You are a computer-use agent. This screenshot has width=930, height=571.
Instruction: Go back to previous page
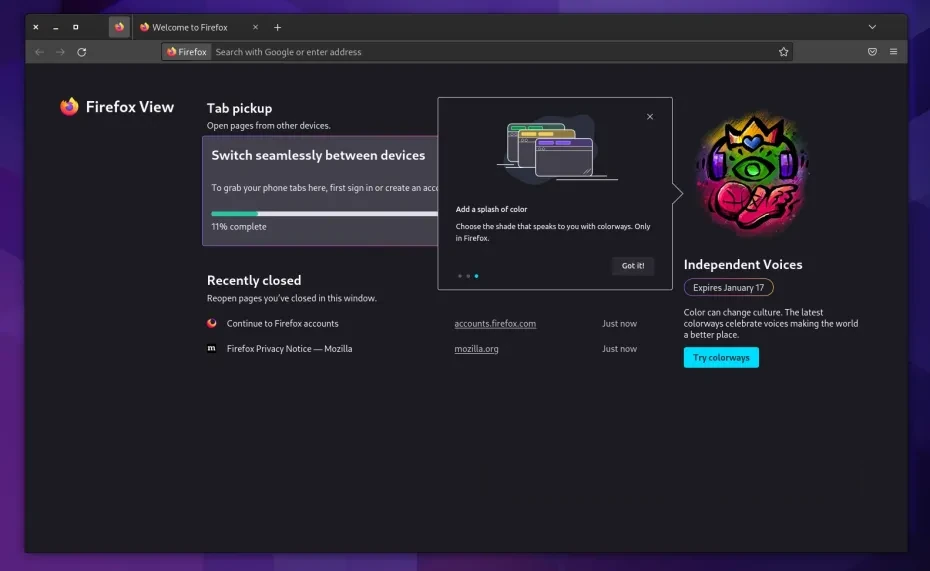(39, 52)
